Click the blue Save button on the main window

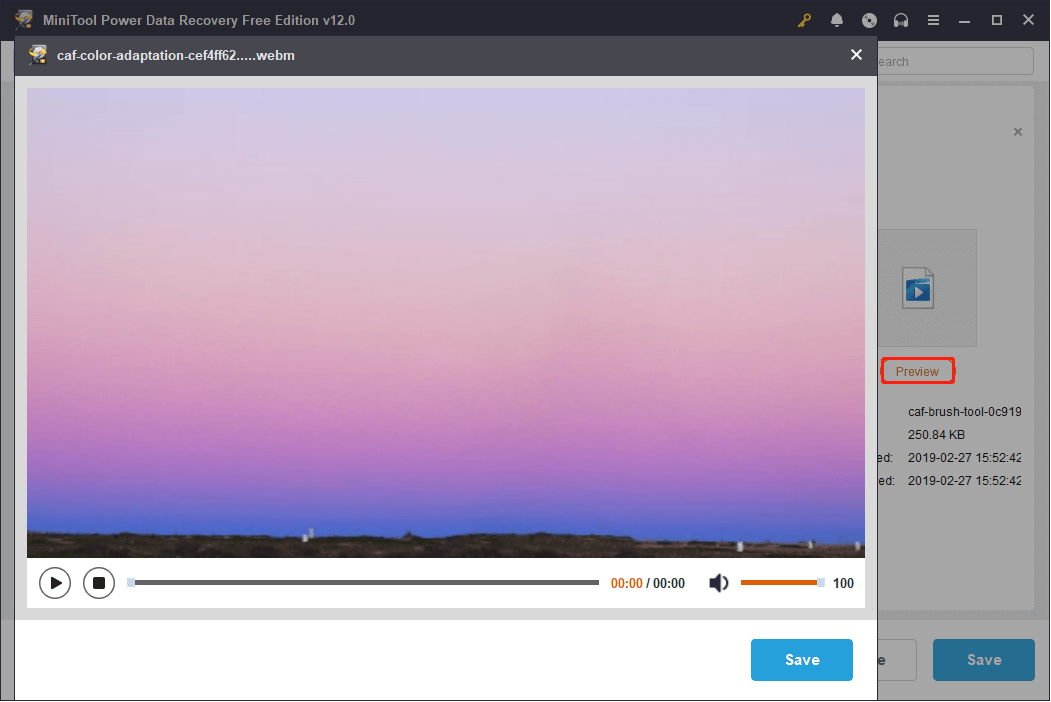[x=983, y=660]
